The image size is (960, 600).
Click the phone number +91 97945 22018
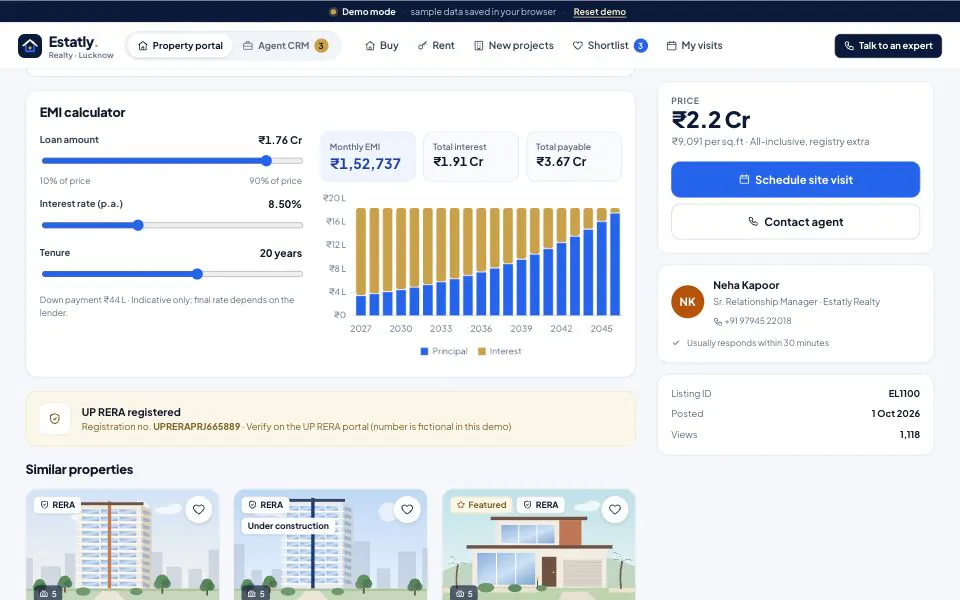(x=758, y=321)
